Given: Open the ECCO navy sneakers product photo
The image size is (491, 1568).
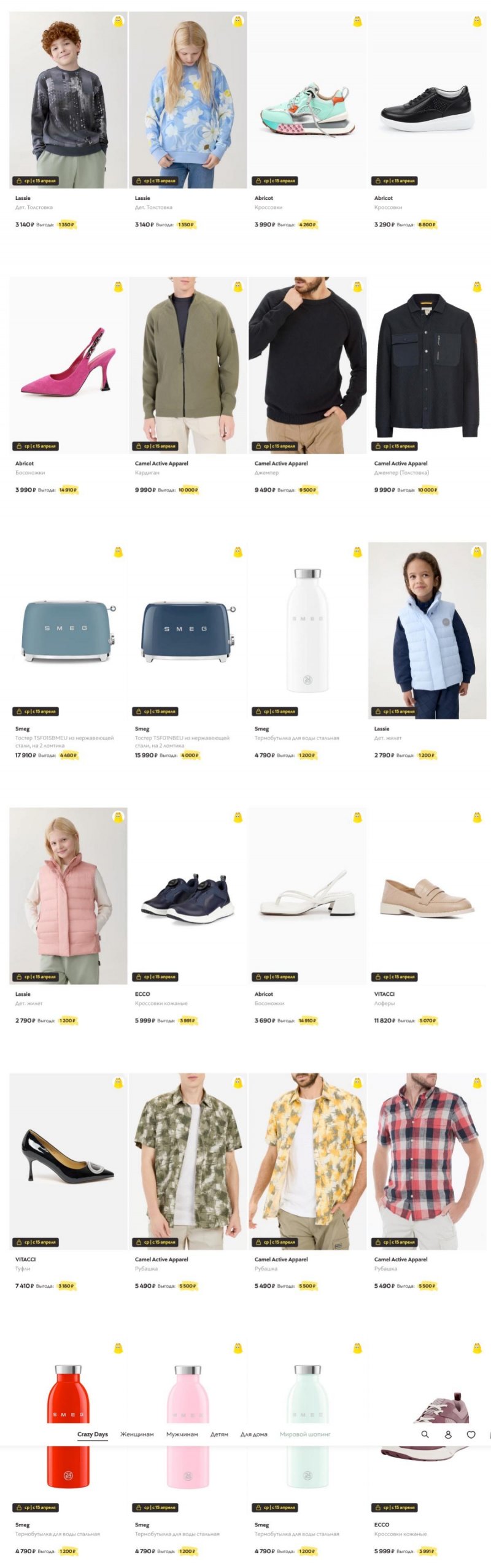Looking at the screenshot, I should [x=188, y=895].
